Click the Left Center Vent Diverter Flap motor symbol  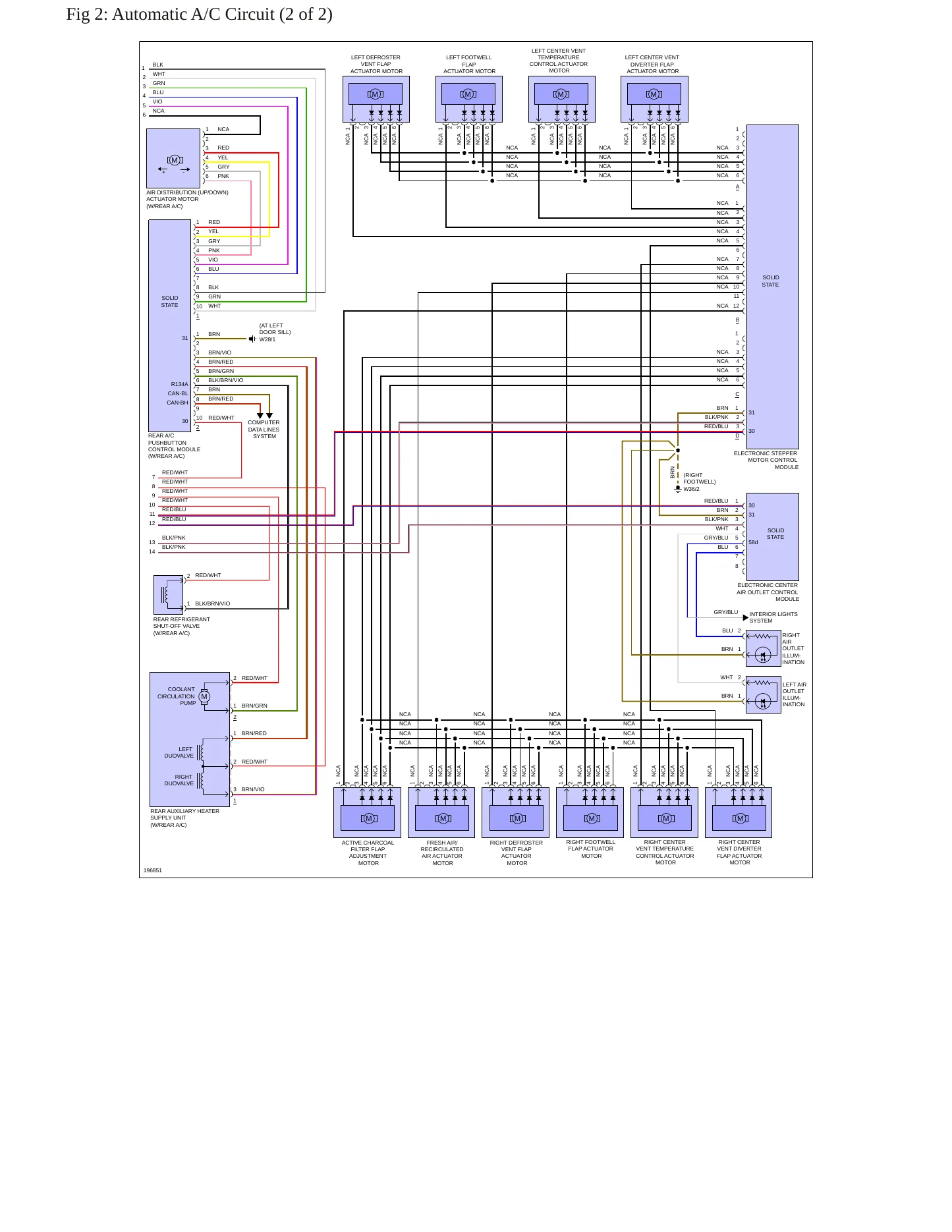click(654, 94)
